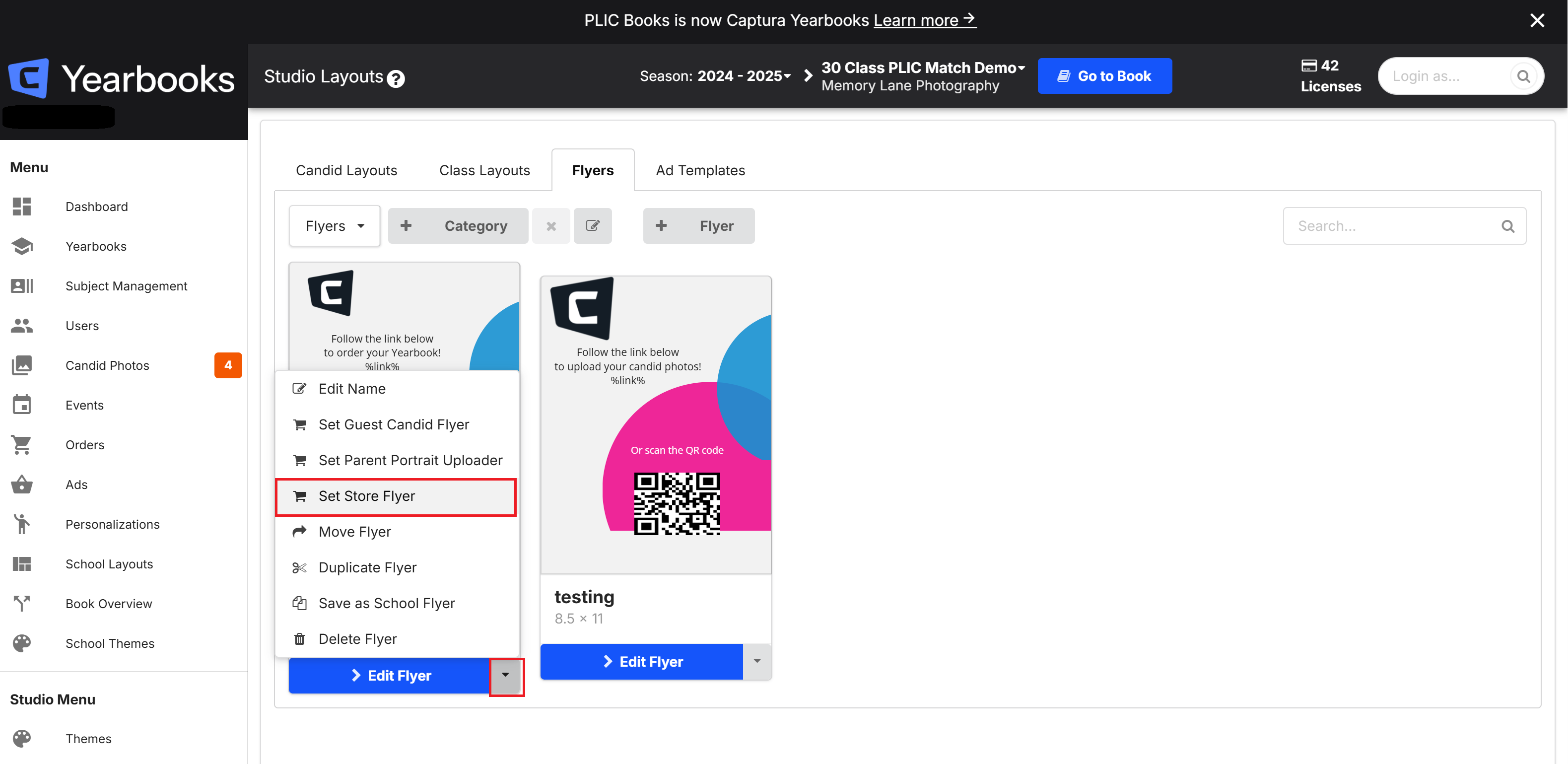Click the Candid Photos badge showing 4
The image size is (1568, 764).
click(x=228, y=365)
